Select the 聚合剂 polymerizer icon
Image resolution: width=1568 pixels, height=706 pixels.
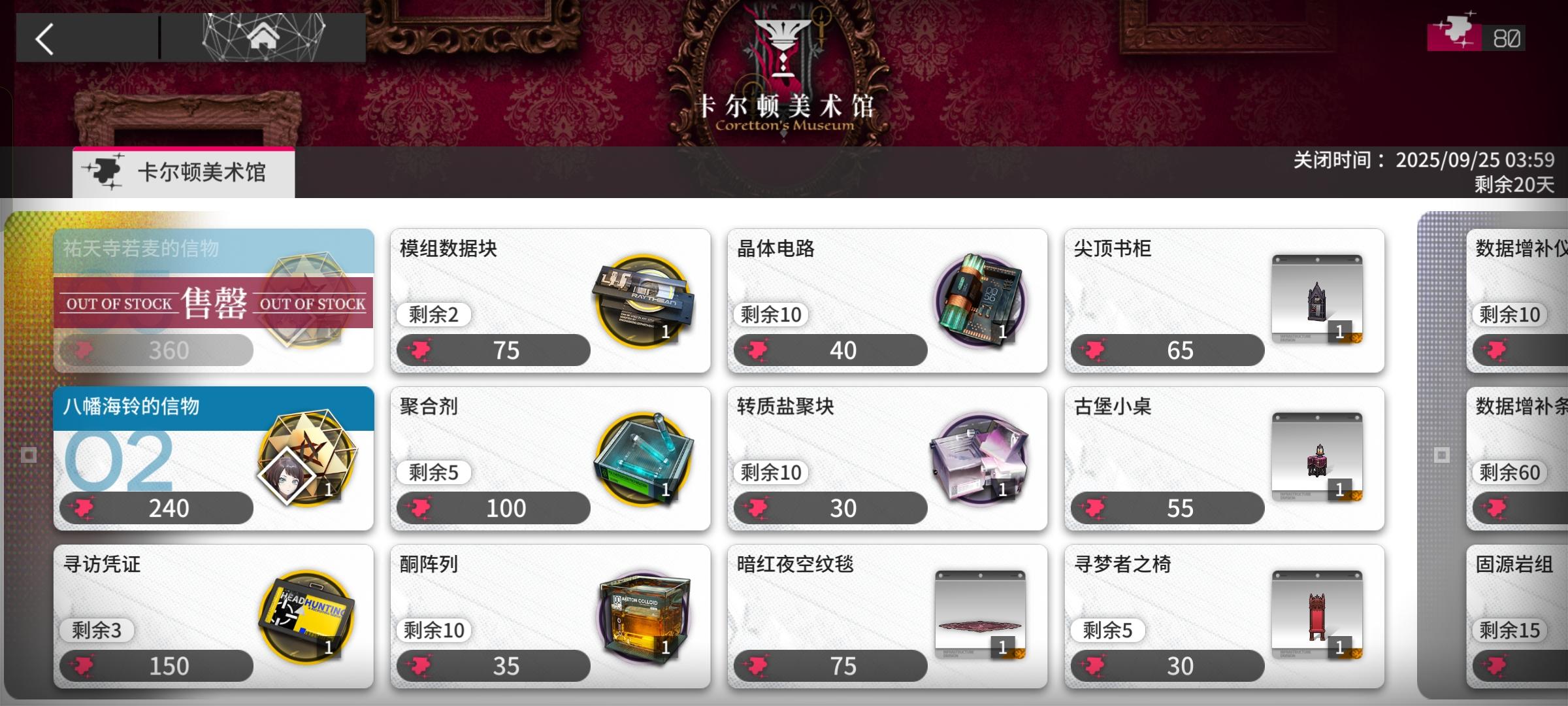[643, 459]
